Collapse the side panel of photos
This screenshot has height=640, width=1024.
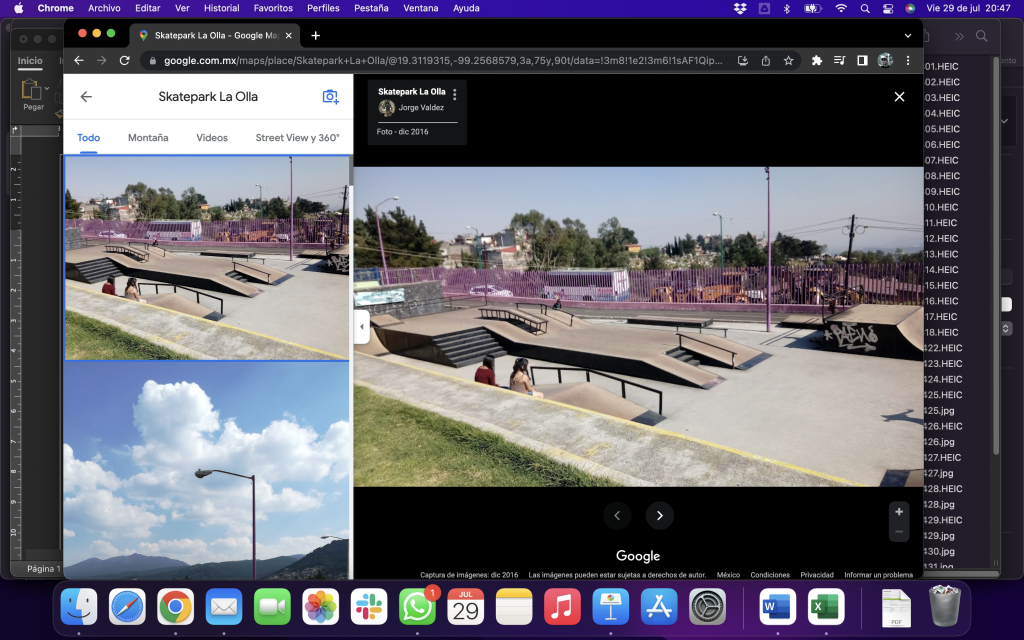(x=361, y=326)
